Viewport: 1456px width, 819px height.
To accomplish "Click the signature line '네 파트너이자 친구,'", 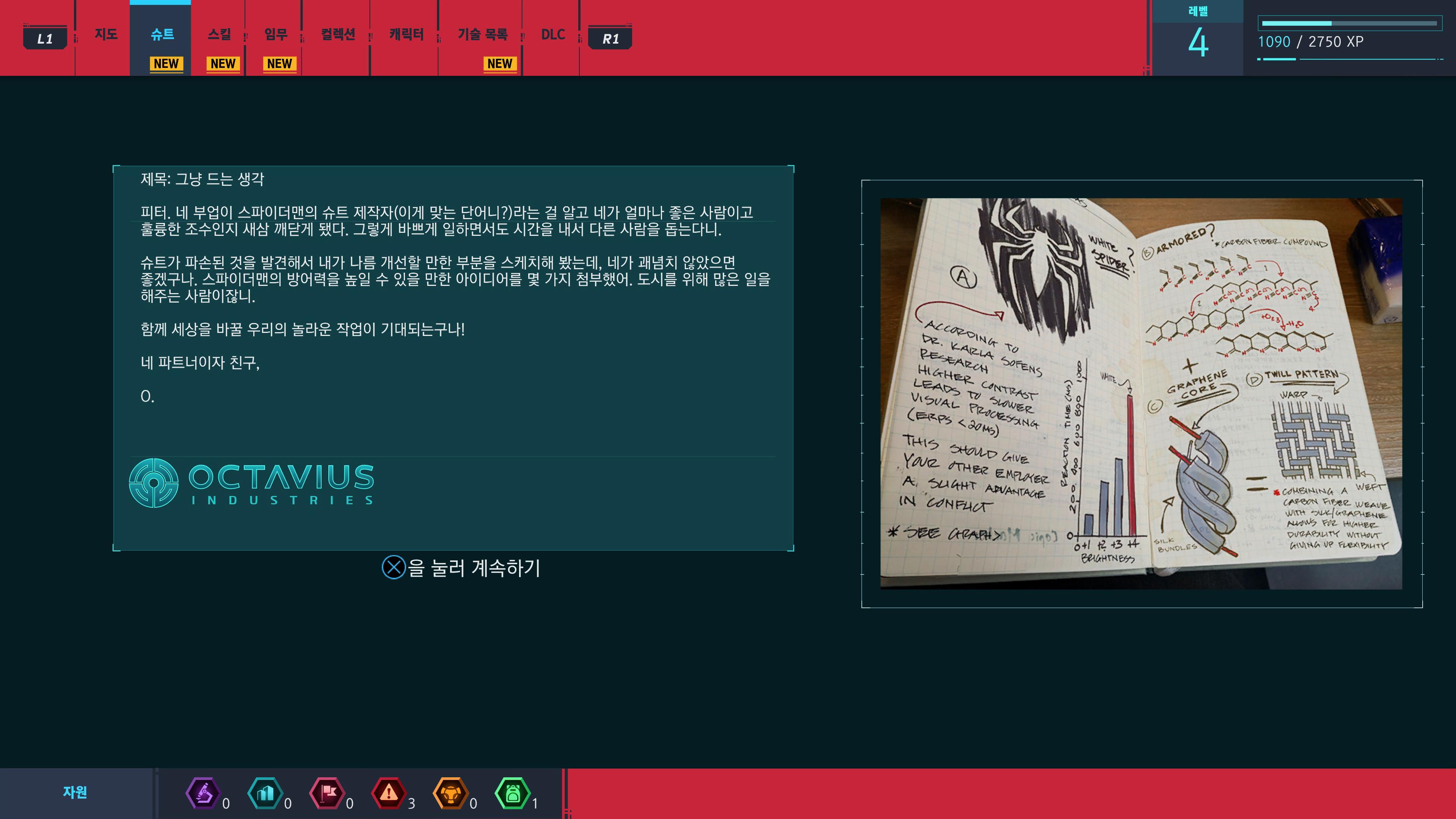I will [200, 363].
